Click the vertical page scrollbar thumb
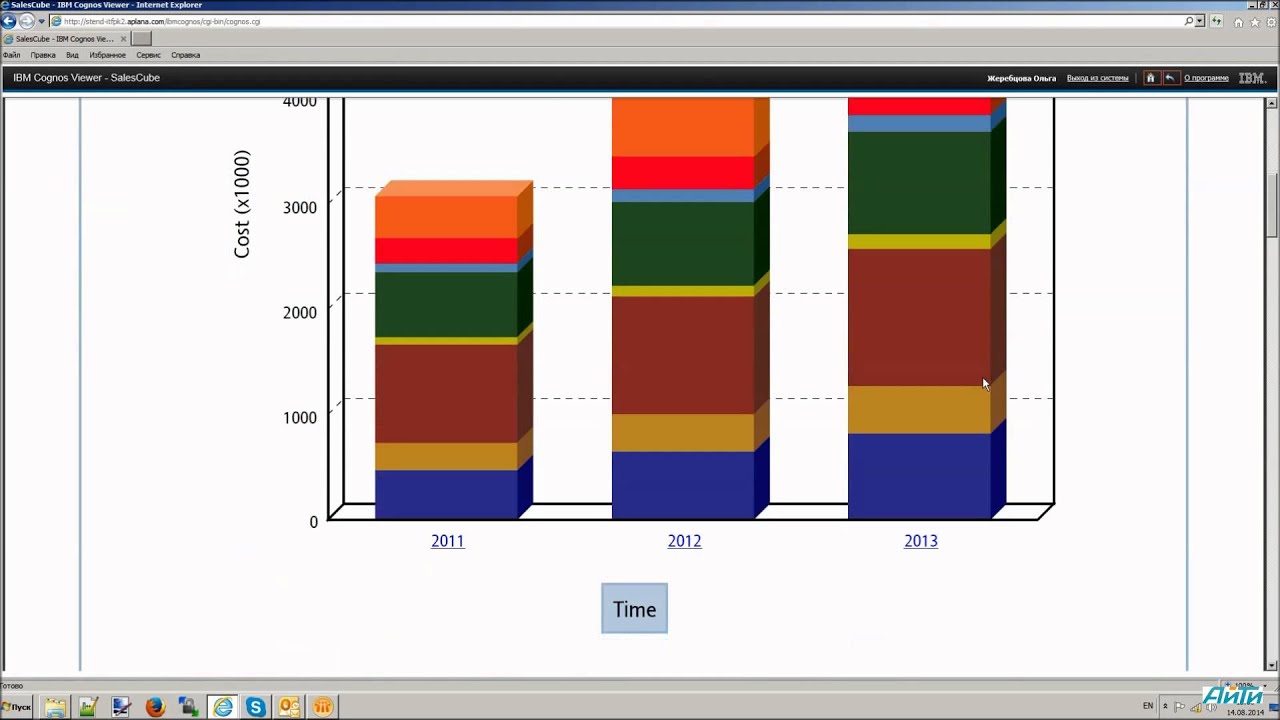This screenshot has height=720, width=1280. tap(1272, 205)
